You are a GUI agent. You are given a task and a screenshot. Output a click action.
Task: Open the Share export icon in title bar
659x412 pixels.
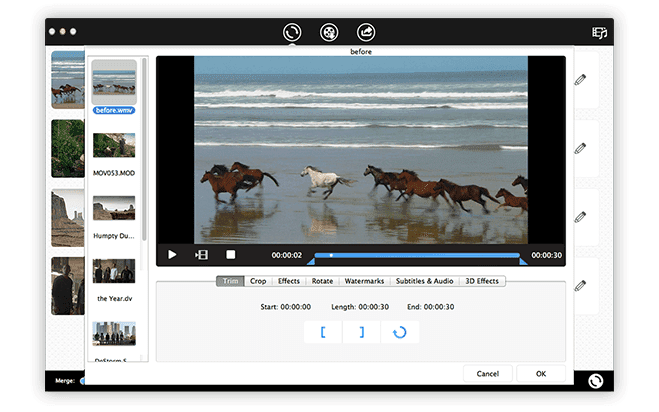pyautogui.click(x=365, y=32)
